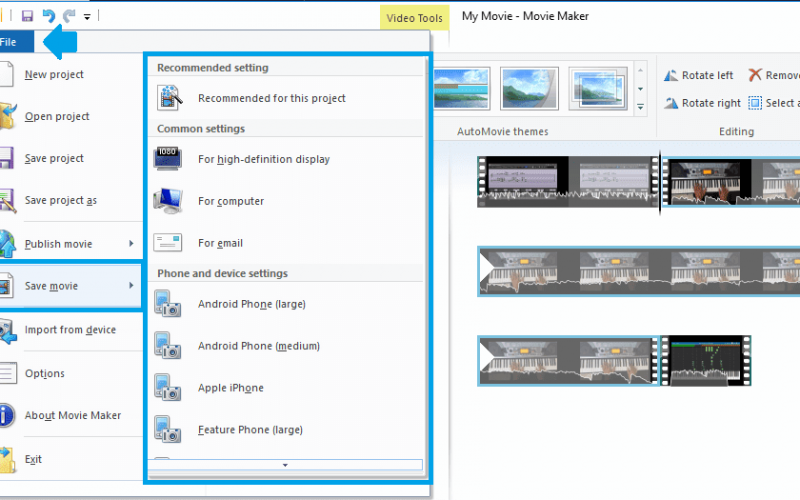Click the Exit folder icon
This screenshot has width=800, height=500.
[x=8, y=460]
